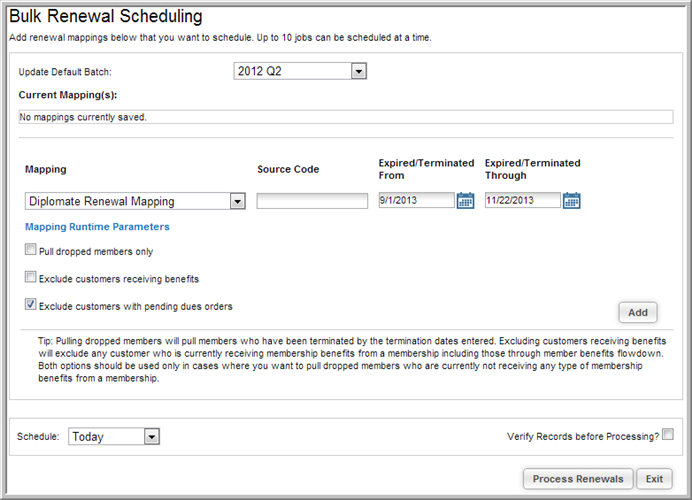This screenshot has width=692, height=500.
Task: Click the Current Mappings list box
Action: tap(346, 117)
